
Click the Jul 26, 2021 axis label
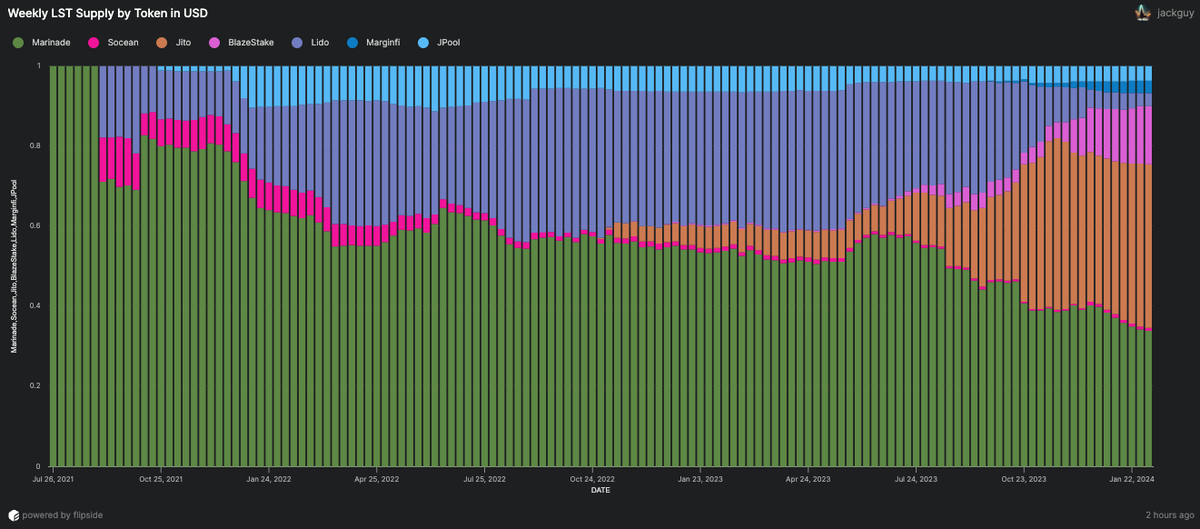[51, 479]
